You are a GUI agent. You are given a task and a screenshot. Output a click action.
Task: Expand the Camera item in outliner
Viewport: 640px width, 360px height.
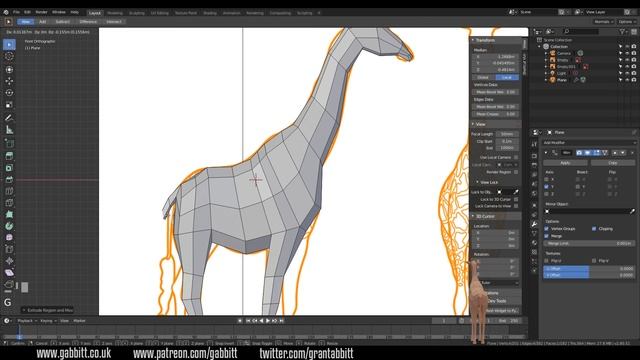click(546, 53)
